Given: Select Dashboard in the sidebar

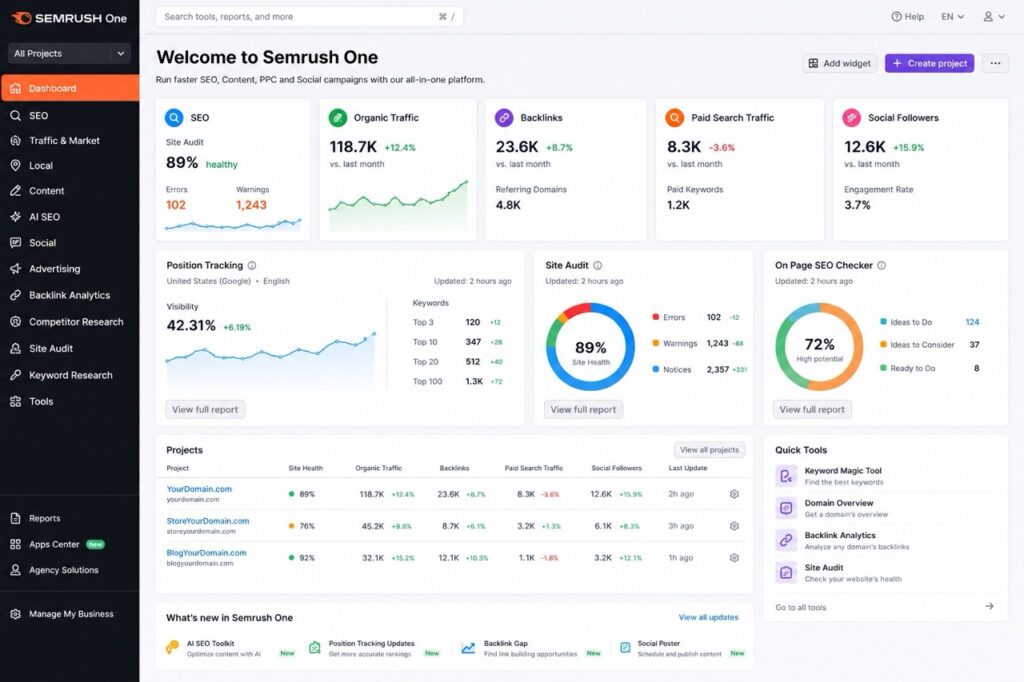Looking at the screenshot, I should click(x=69, y=88).
